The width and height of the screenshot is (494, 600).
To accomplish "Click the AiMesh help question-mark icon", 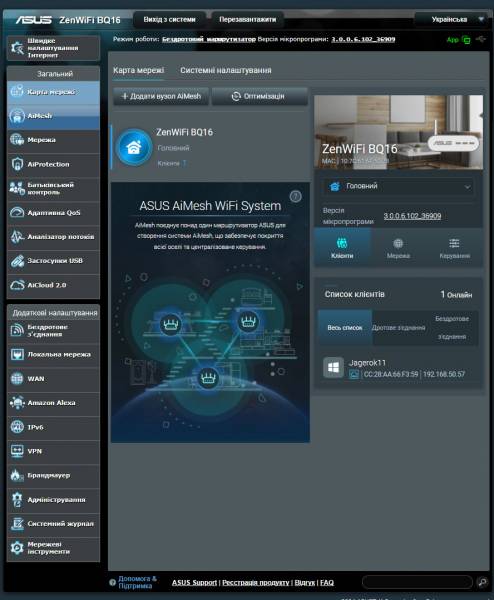I will [x=295, y=196].
